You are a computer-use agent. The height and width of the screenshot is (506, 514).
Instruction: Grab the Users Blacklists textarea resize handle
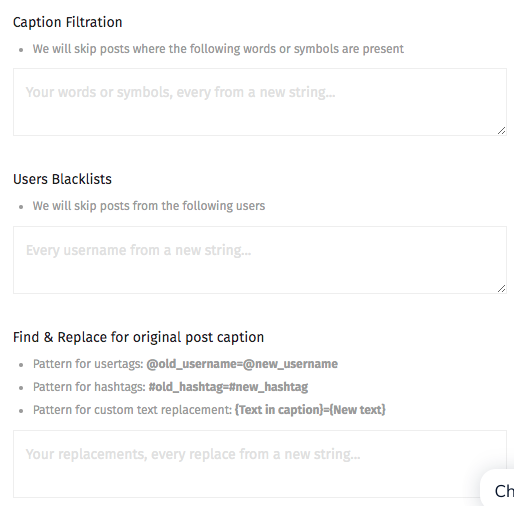point(502,289)
